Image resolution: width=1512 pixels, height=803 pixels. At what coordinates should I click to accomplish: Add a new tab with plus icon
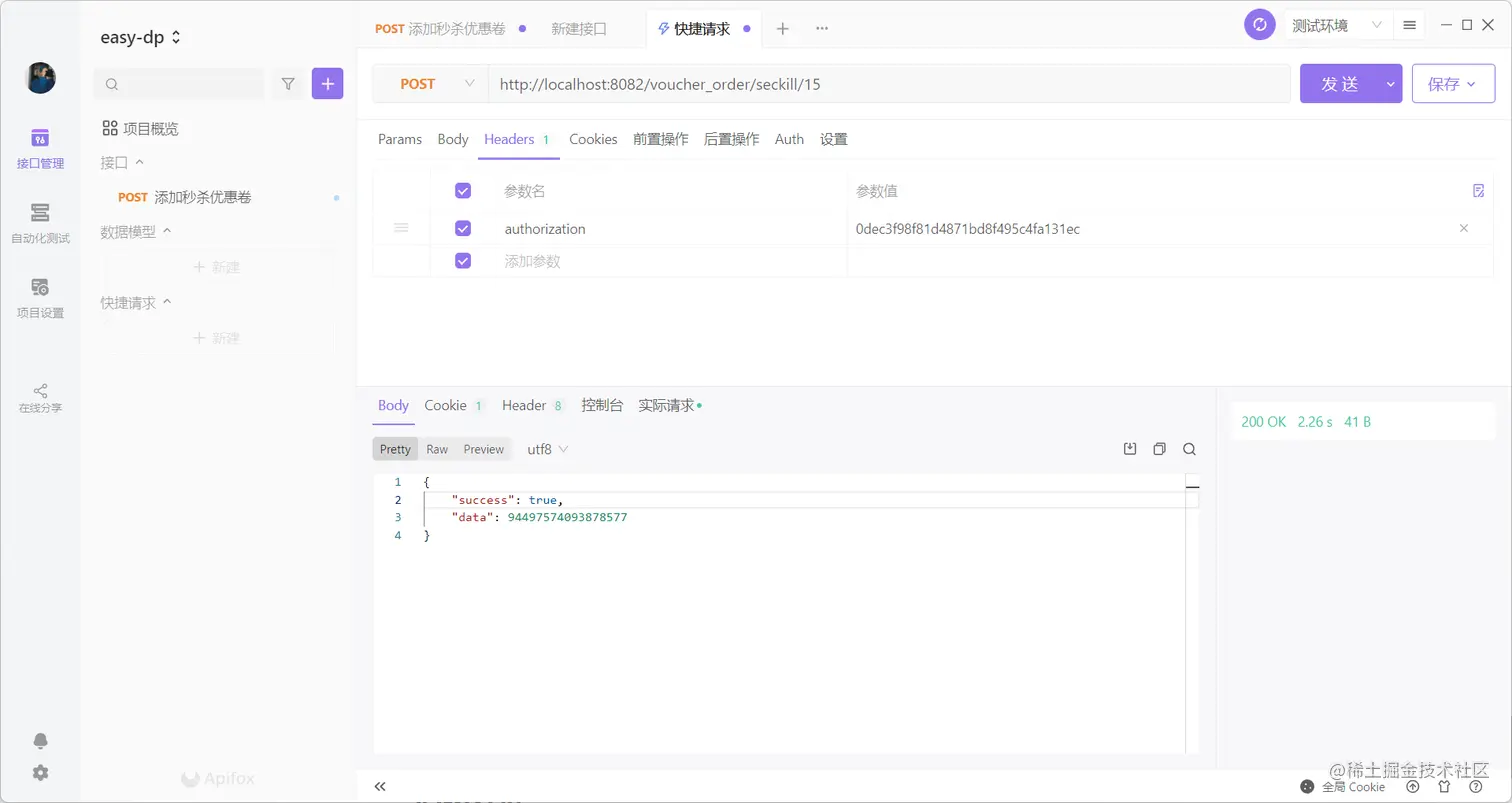tap(783, 29)
